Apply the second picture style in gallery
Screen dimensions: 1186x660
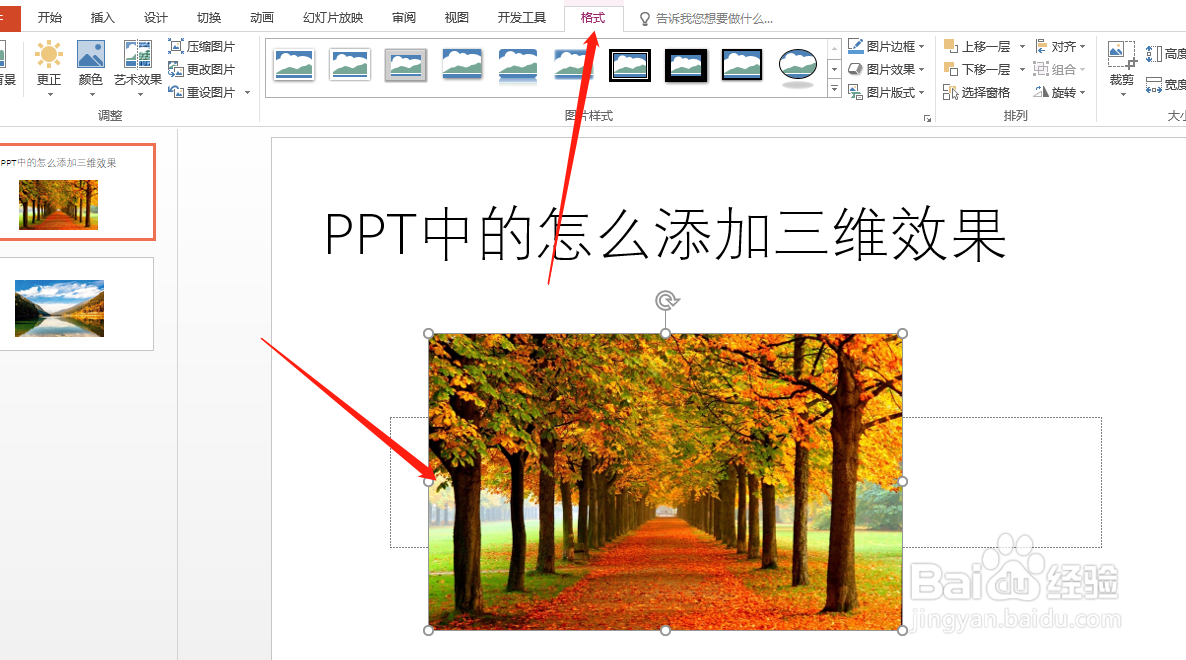(350, 65)
